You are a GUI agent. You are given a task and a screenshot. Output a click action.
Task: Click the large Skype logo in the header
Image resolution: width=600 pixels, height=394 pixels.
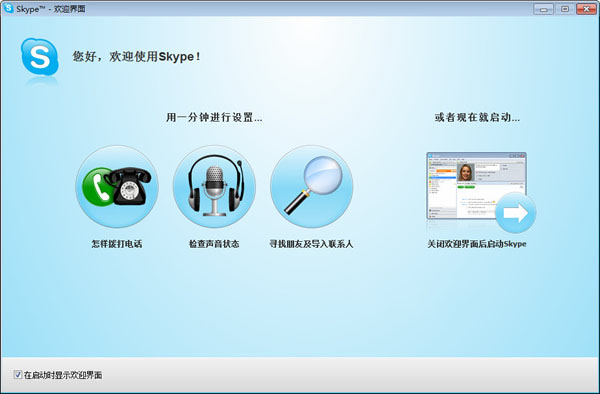[x=40, y=57]
